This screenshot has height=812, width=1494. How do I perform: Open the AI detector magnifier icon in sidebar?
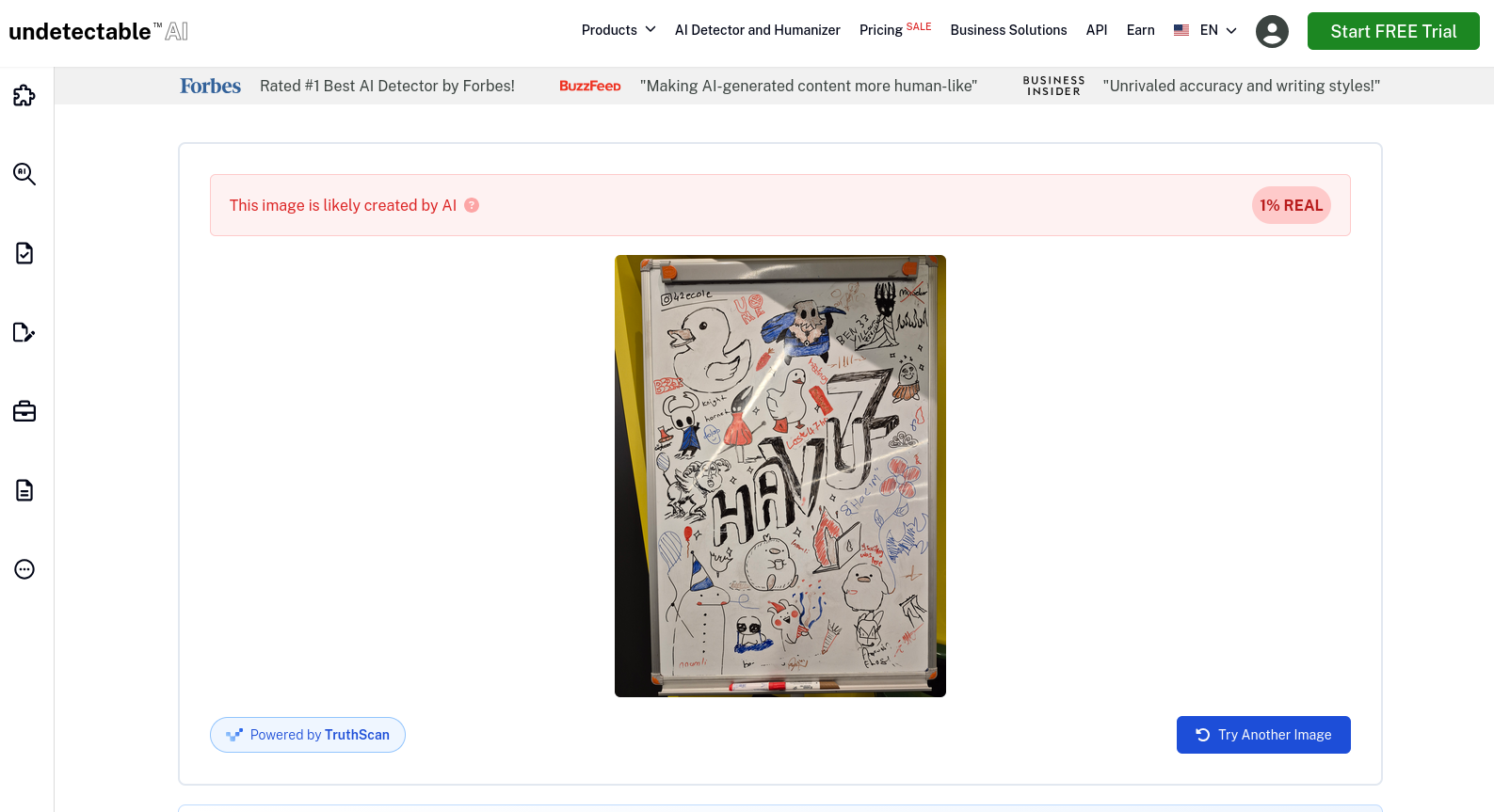click(24, 174)
